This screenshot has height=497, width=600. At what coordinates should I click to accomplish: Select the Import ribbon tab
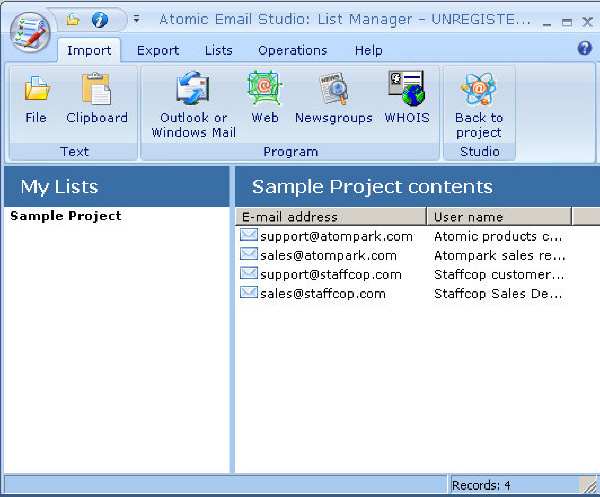[x=89, y=51]
